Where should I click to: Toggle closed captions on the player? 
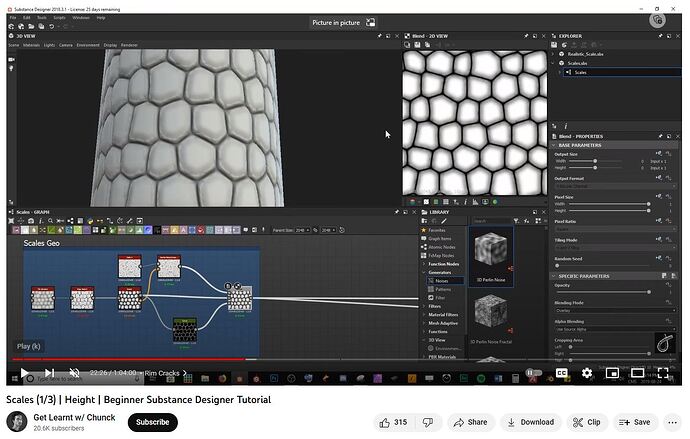pos(562,373)
